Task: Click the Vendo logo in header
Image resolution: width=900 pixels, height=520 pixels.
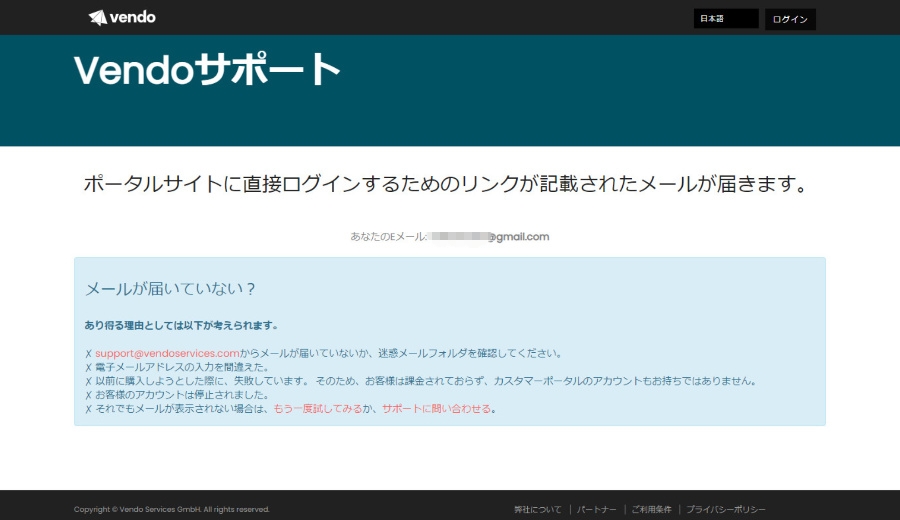Action: coord(122,17)
